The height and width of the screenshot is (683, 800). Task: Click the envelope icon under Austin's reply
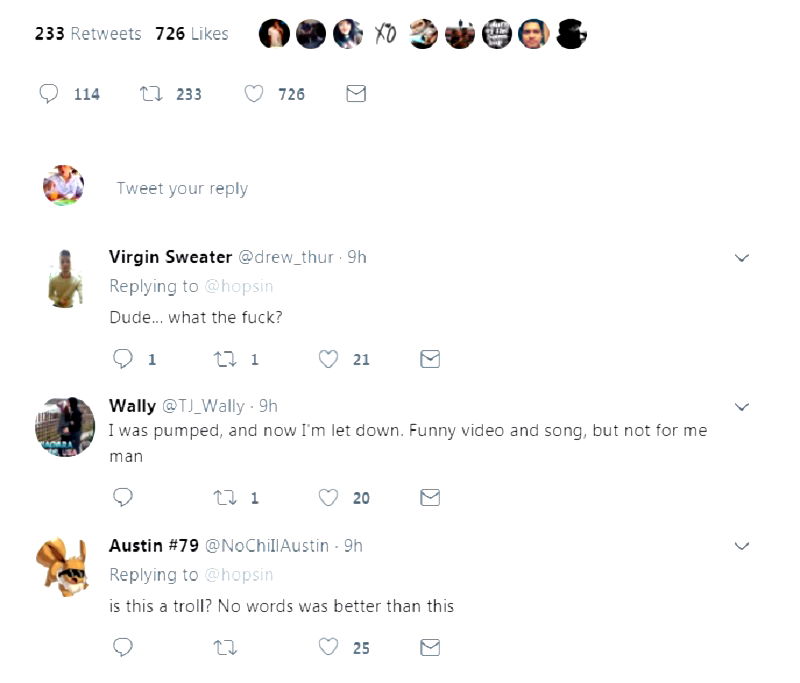(x=430, y=647)
